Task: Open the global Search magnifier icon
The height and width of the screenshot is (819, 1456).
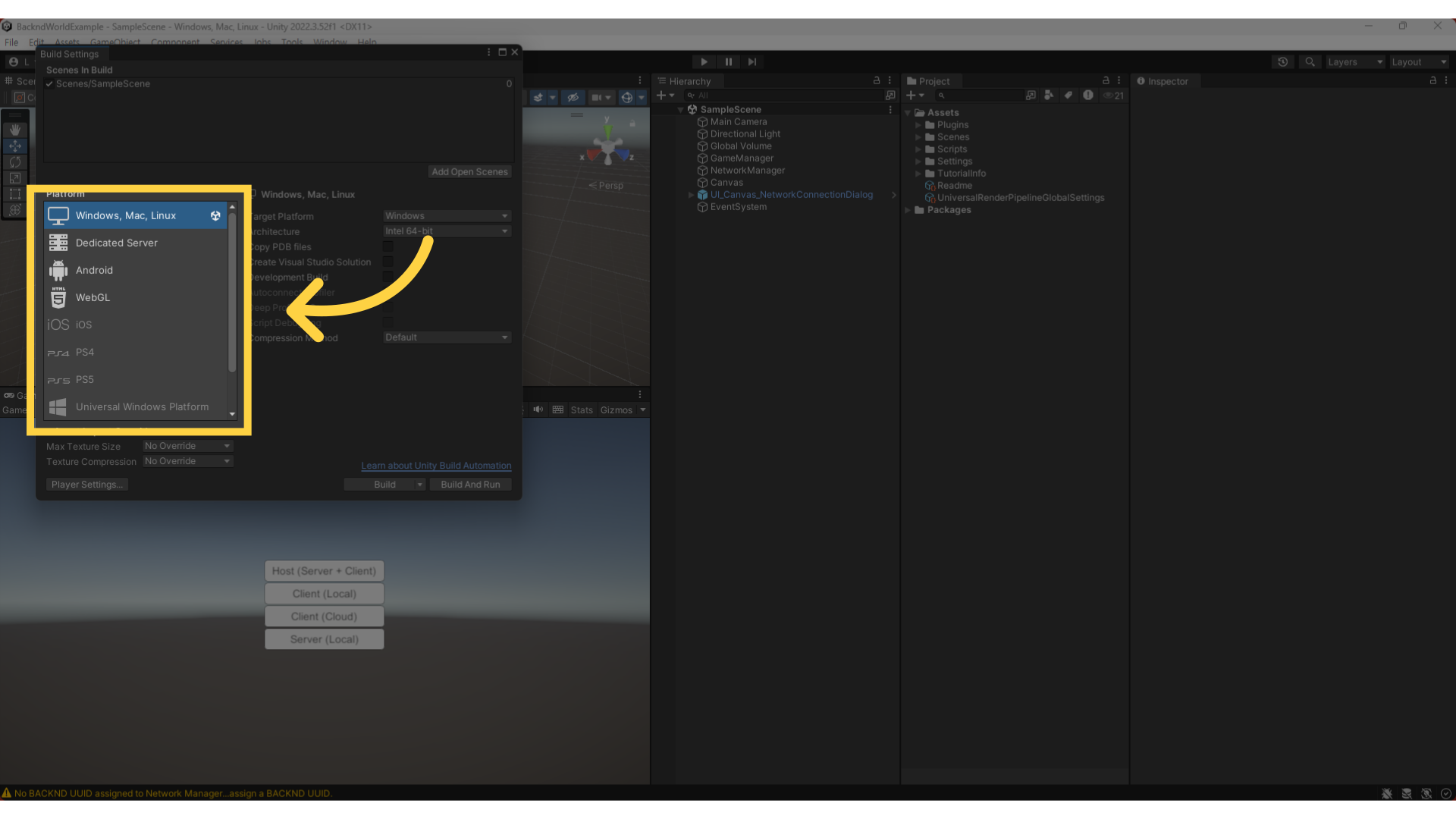Action: click(1310, 62)
